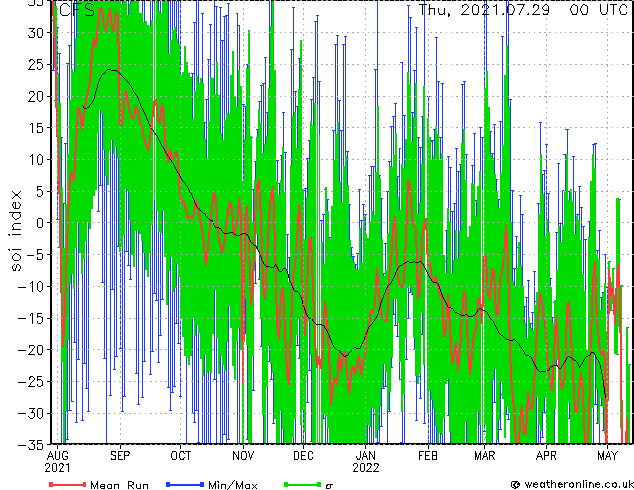634x490 pixels.
Task: Click the JAN 2022 axis label
Action: [366, 462]
